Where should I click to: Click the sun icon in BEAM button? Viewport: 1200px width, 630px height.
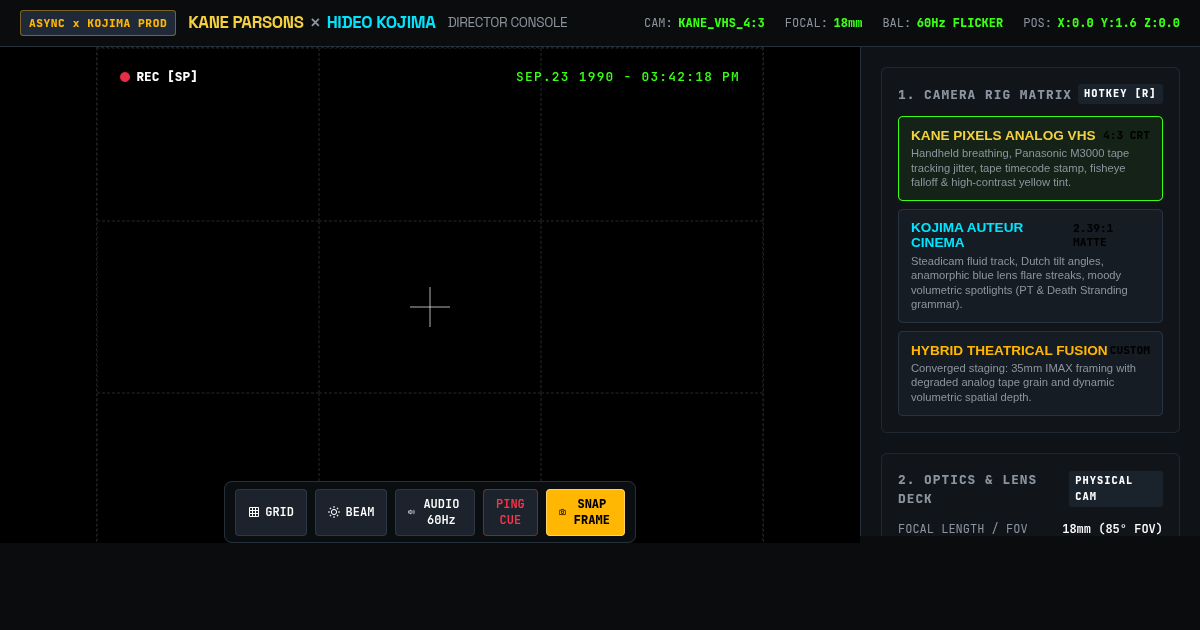pyautogui.click(x=334, y=512)
